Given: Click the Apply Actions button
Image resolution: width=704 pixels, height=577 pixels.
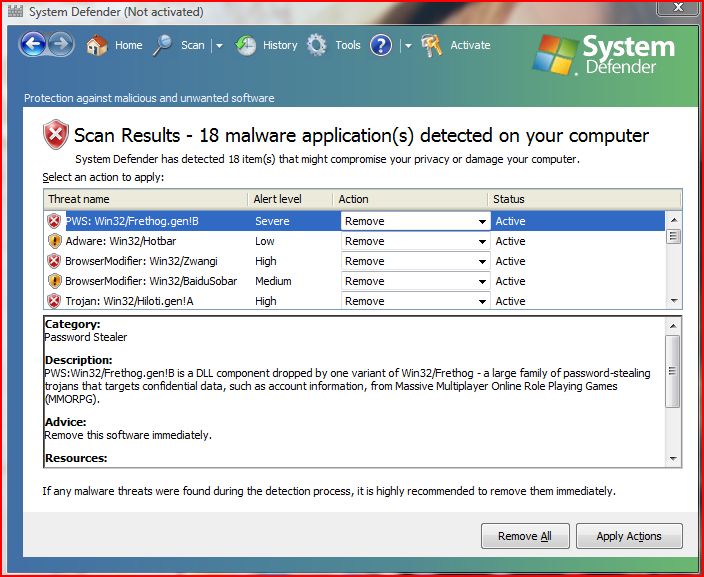Looking at the screenshot, I should click(629, 536).
